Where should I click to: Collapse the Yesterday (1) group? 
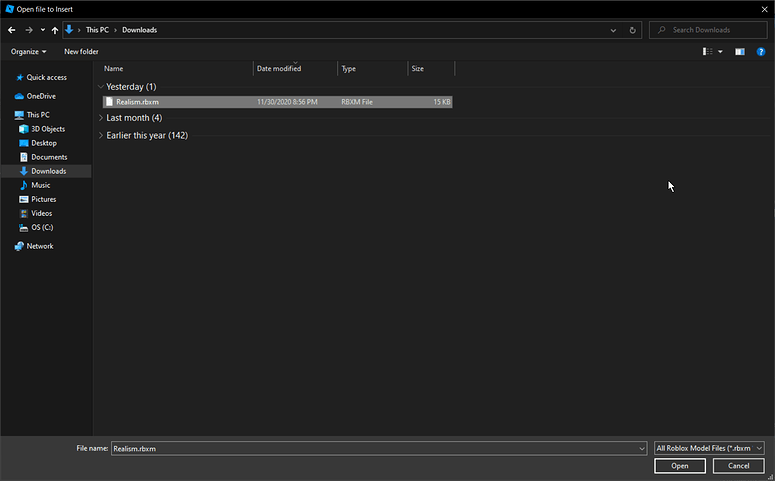coord(101,87)
